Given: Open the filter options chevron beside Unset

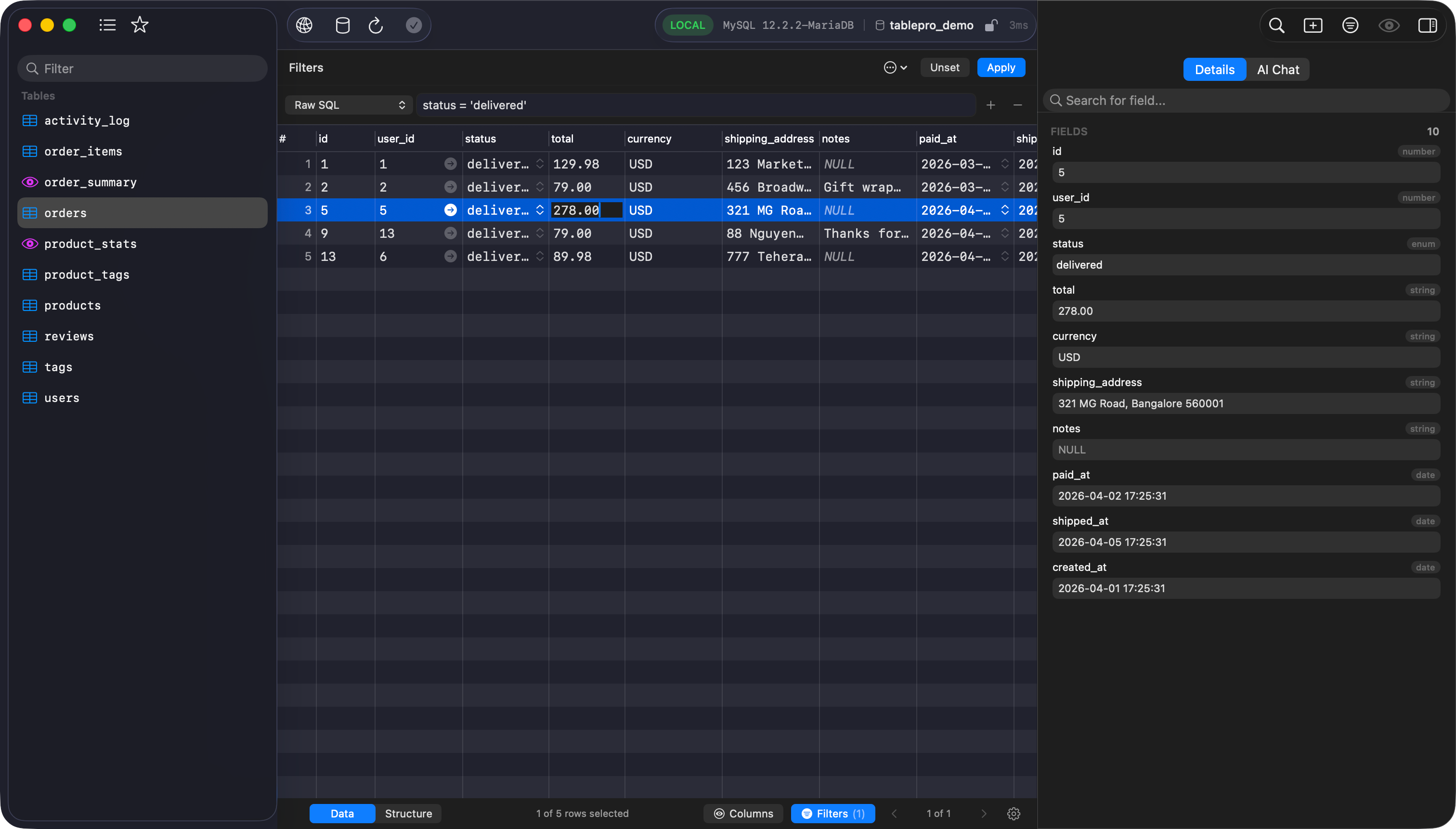Looking at the screenshot, I should (x=895, y=67).
